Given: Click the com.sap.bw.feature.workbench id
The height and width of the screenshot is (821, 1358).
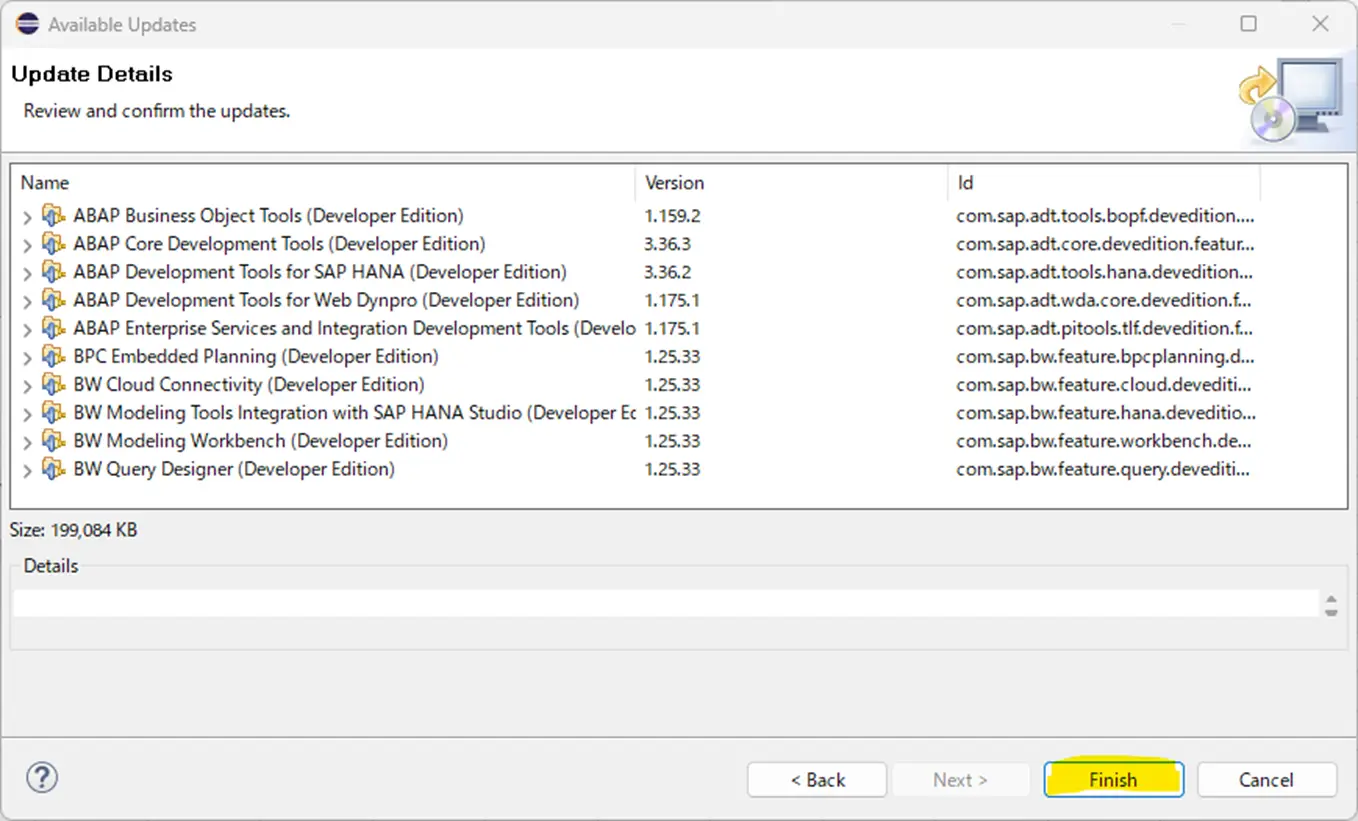Looking at the screenshot, I should click(1105, 440).
